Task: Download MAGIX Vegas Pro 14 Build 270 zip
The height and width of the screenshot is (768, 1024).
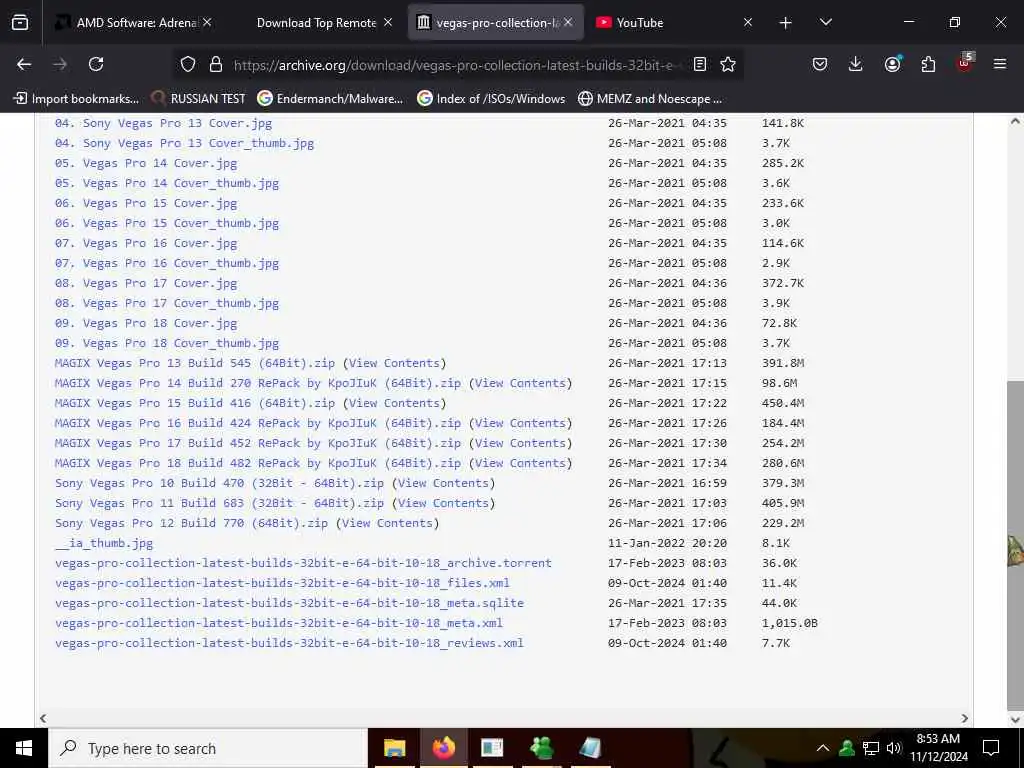Action: pos(258,383)
